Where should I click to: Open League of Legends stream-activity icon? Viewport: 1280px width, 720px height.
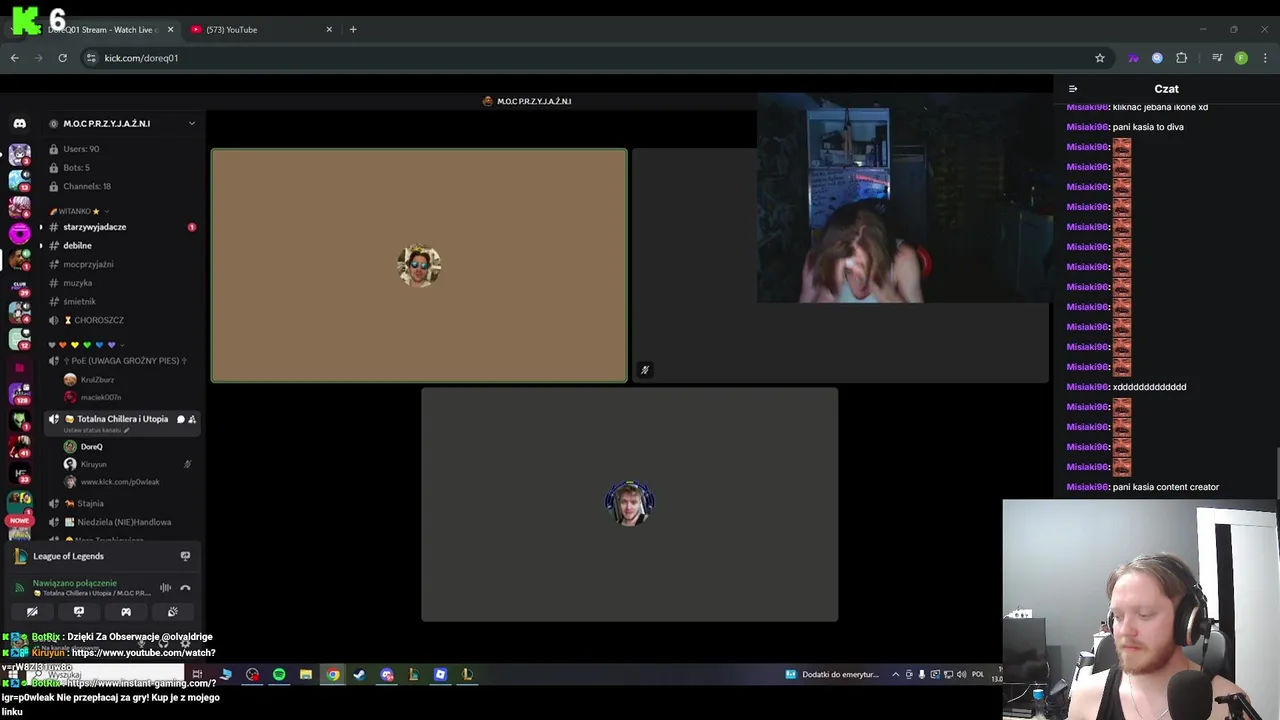[x=185, y=556]
